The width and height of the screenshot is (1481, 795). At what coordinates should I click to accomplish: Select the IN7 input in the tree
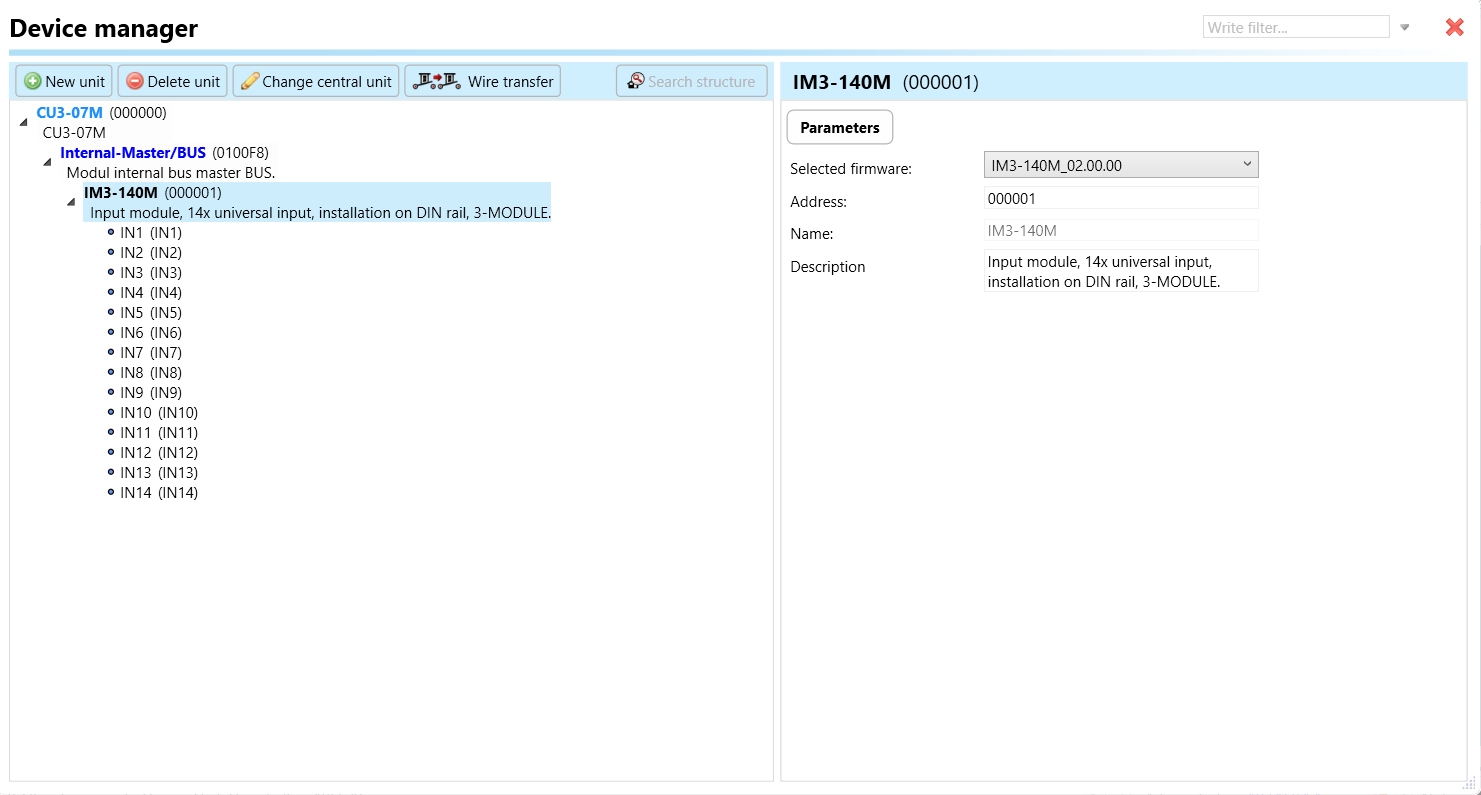tap(150, 353)
